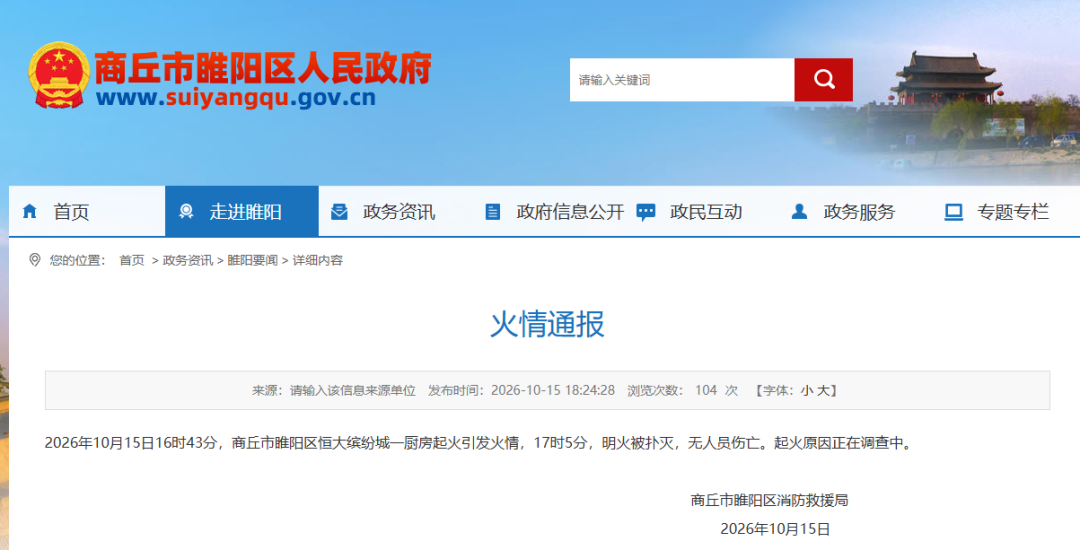Open the 政务资讯 navigation tab
Image resolution: width=1080 pixels, height=550 pixels.
coord(395,211)
